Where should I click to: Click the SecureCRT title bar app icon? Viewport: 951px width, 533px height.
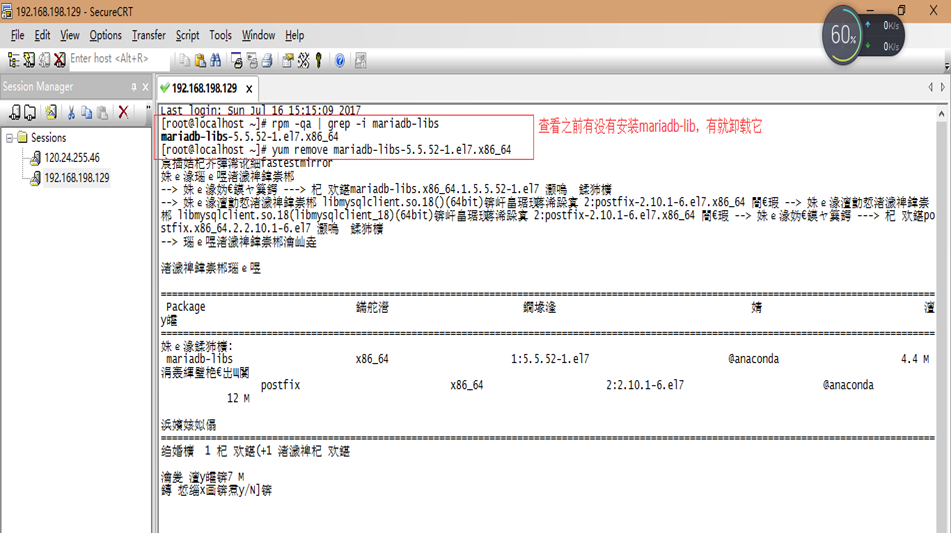point(7,12)
